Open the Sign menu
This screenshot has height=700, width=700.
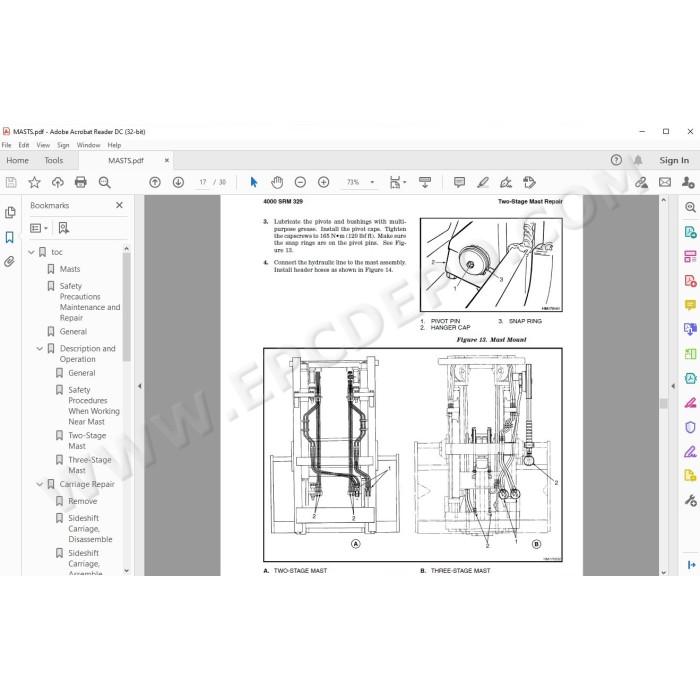(x=63, y=145)
